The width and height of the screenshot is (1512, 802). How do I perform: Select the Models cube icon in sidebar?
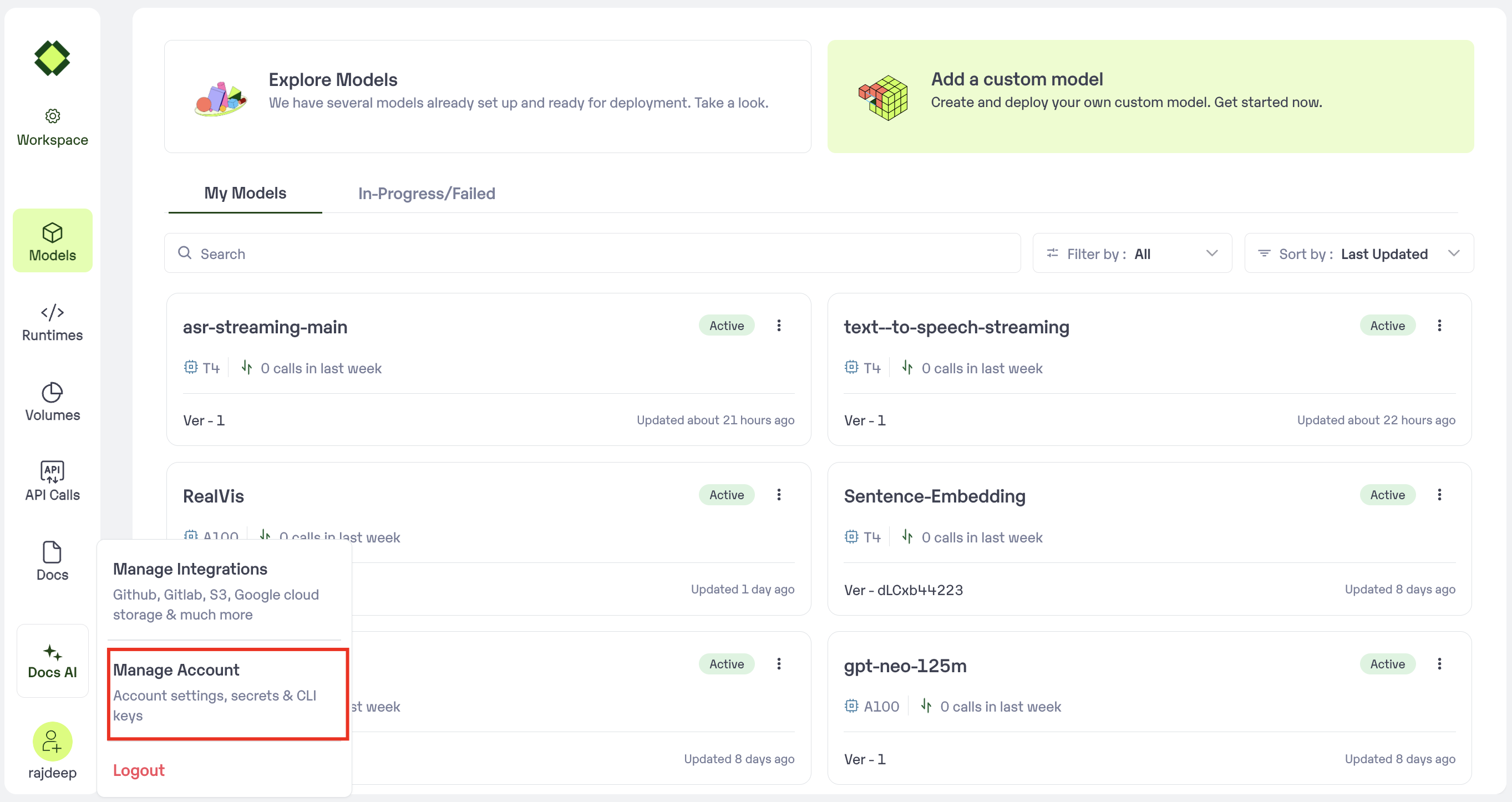tap(52, 232)
